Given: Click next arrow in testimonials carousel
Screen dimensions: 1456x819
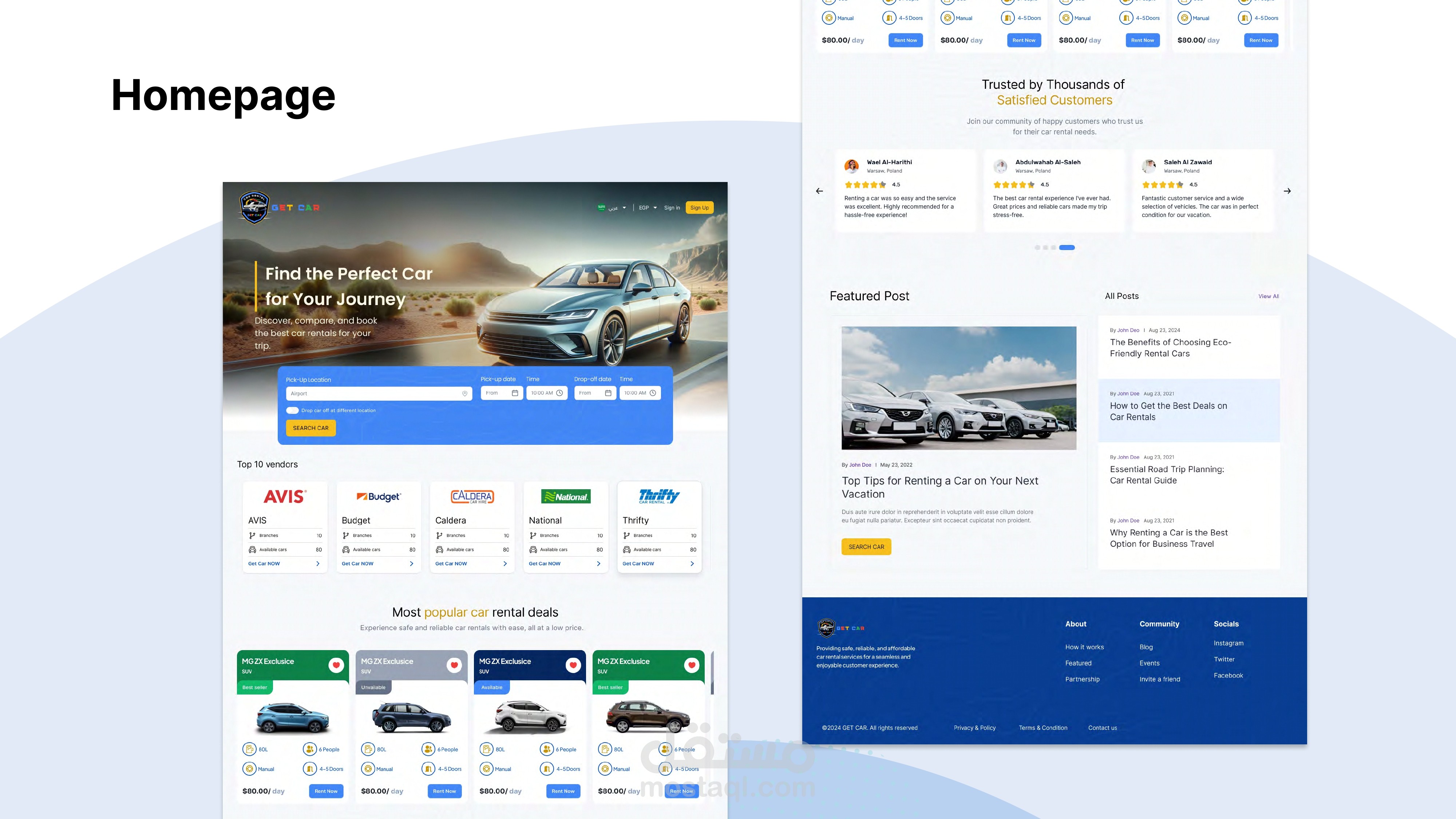Looking at the screenshot, I should 1287,191.
